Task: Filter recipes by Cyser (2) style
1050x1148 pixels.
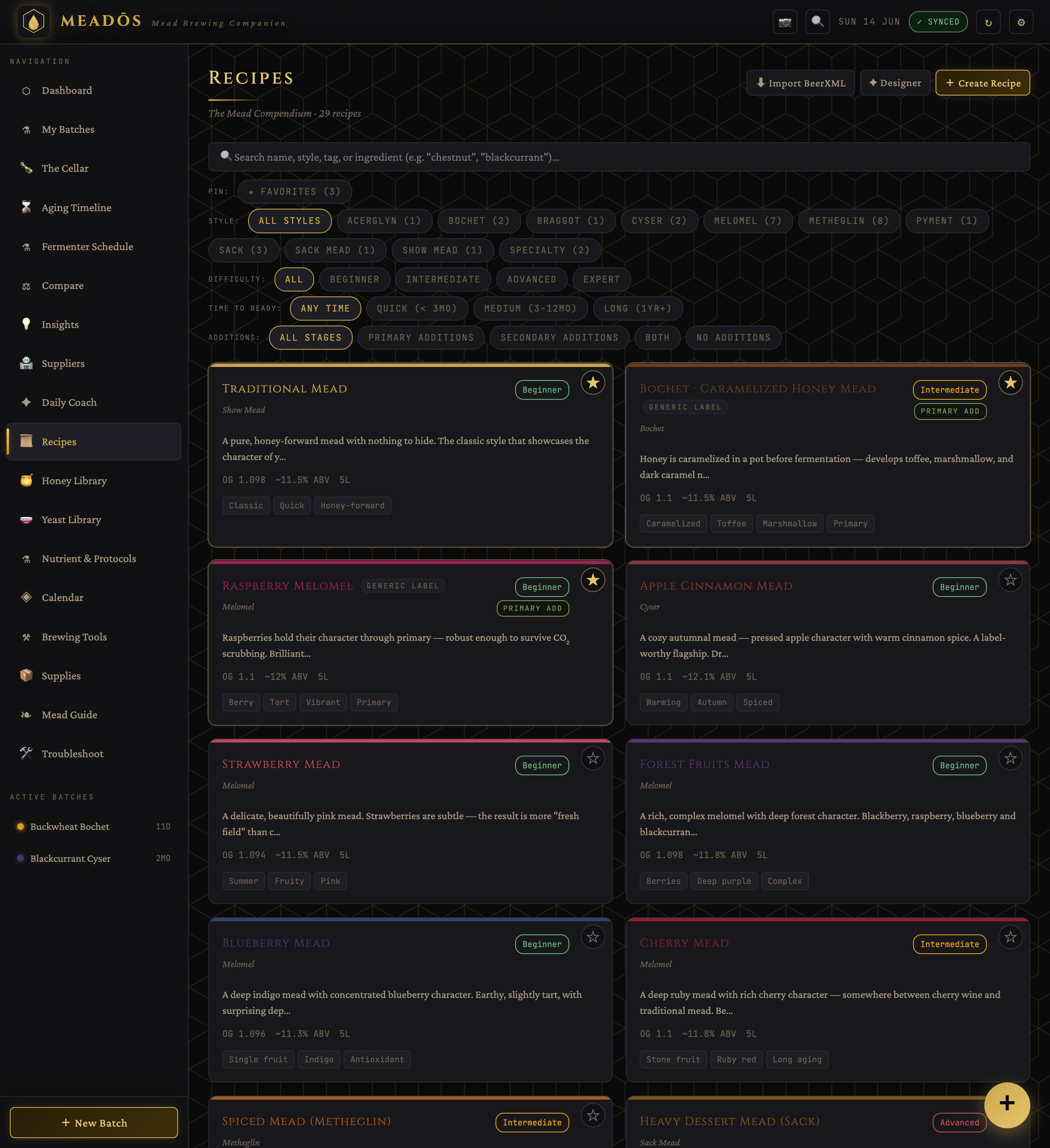Action: click(x=659, y=221)
